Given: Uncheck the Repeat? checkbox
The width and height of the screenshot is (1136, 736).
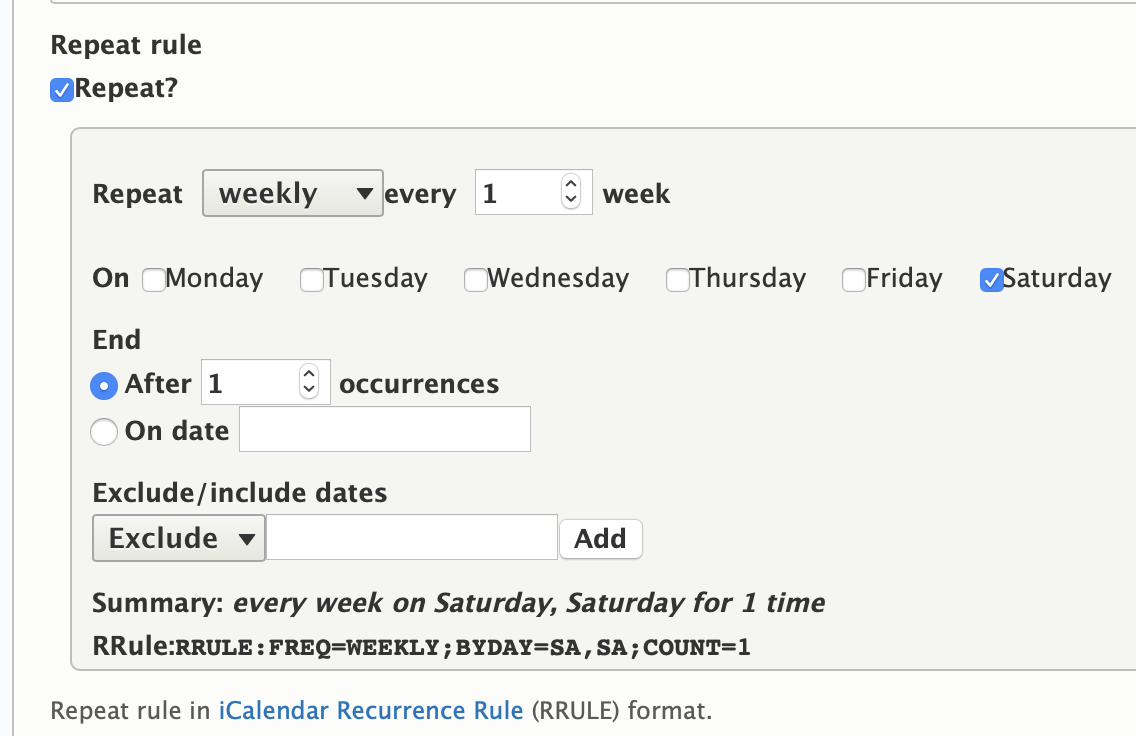Looking at the screenshot, I should tap(62, 90).
